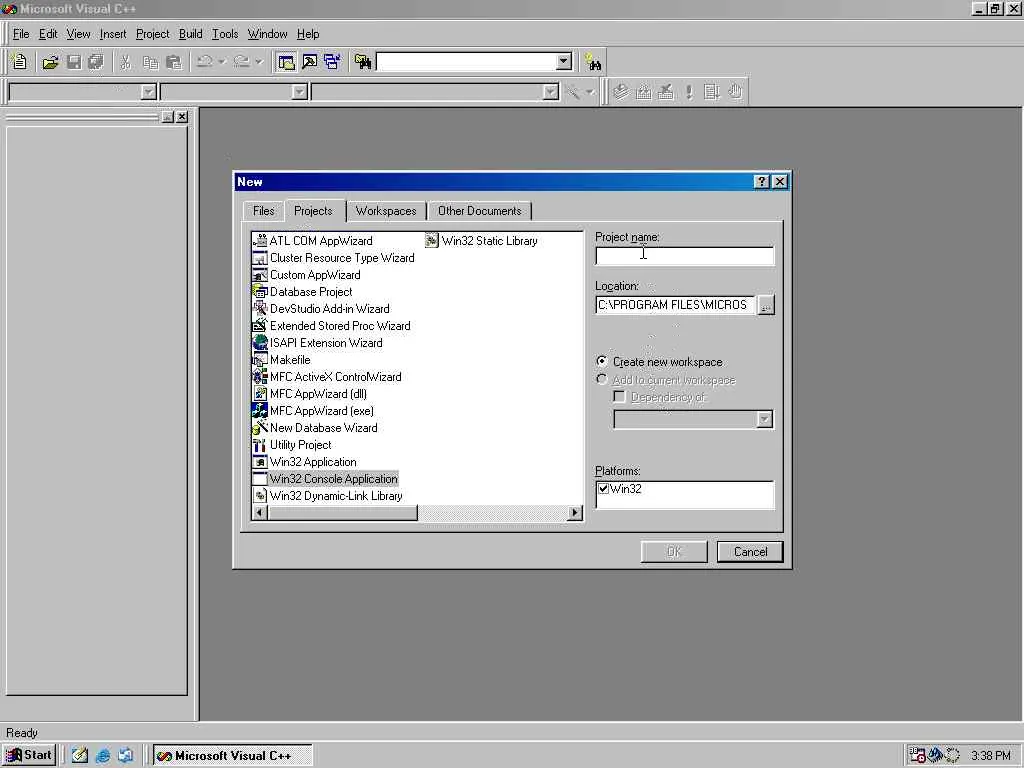This screenshot has width=1024, height=768.
Task: Switch to the Files tab
Action: pos(264,211)
